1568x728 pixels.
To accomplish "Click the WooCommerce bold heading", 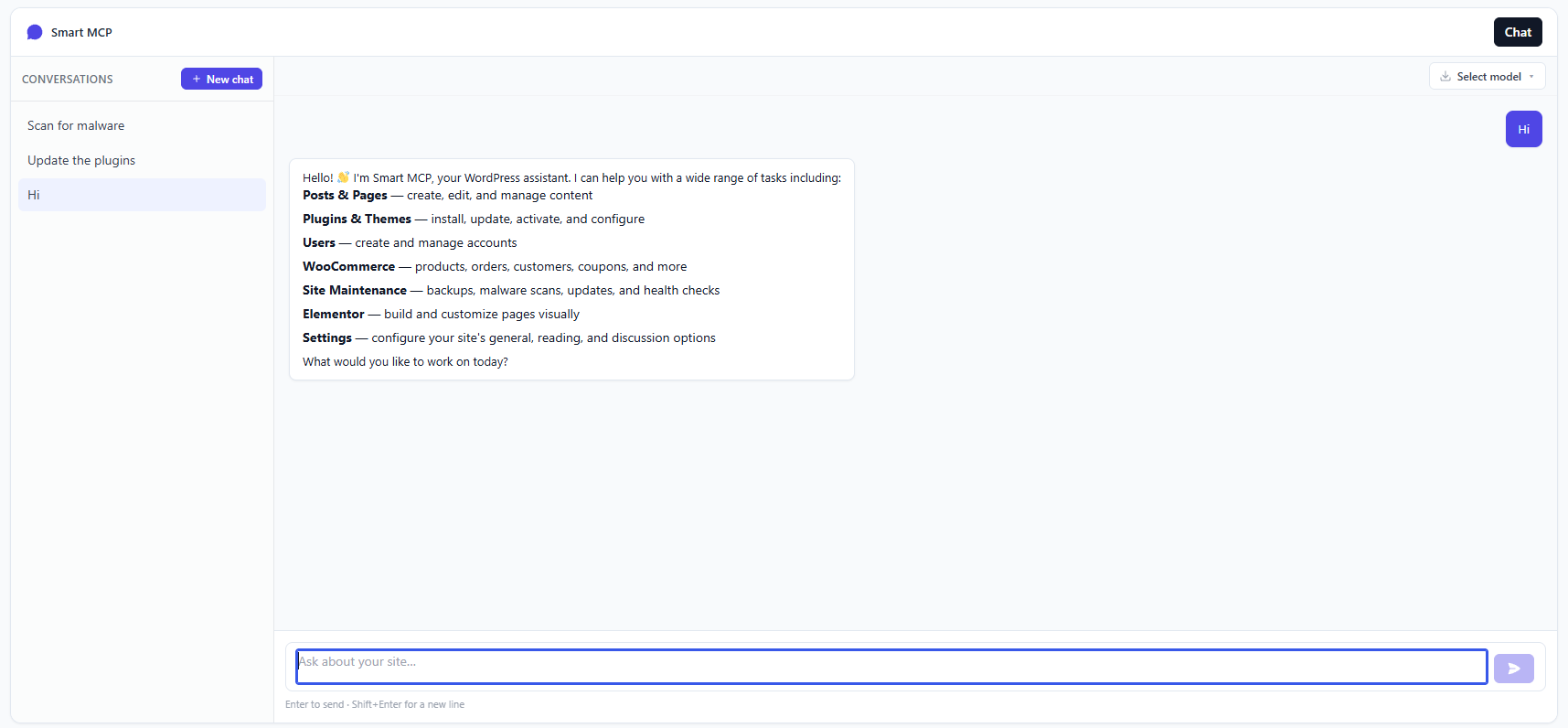I will pos(348,266).
